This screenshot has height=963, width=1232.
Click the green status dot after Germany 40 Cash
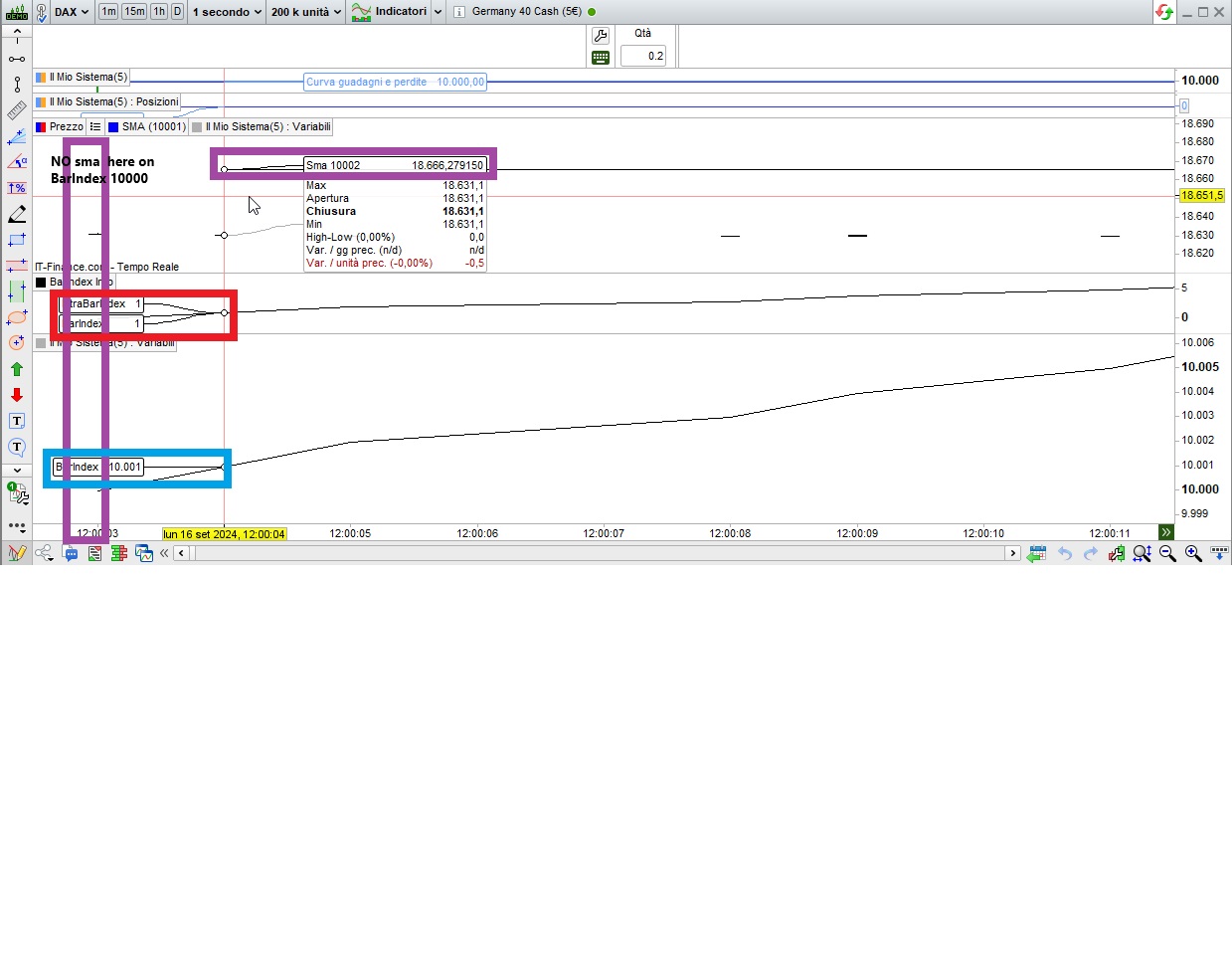592,12
